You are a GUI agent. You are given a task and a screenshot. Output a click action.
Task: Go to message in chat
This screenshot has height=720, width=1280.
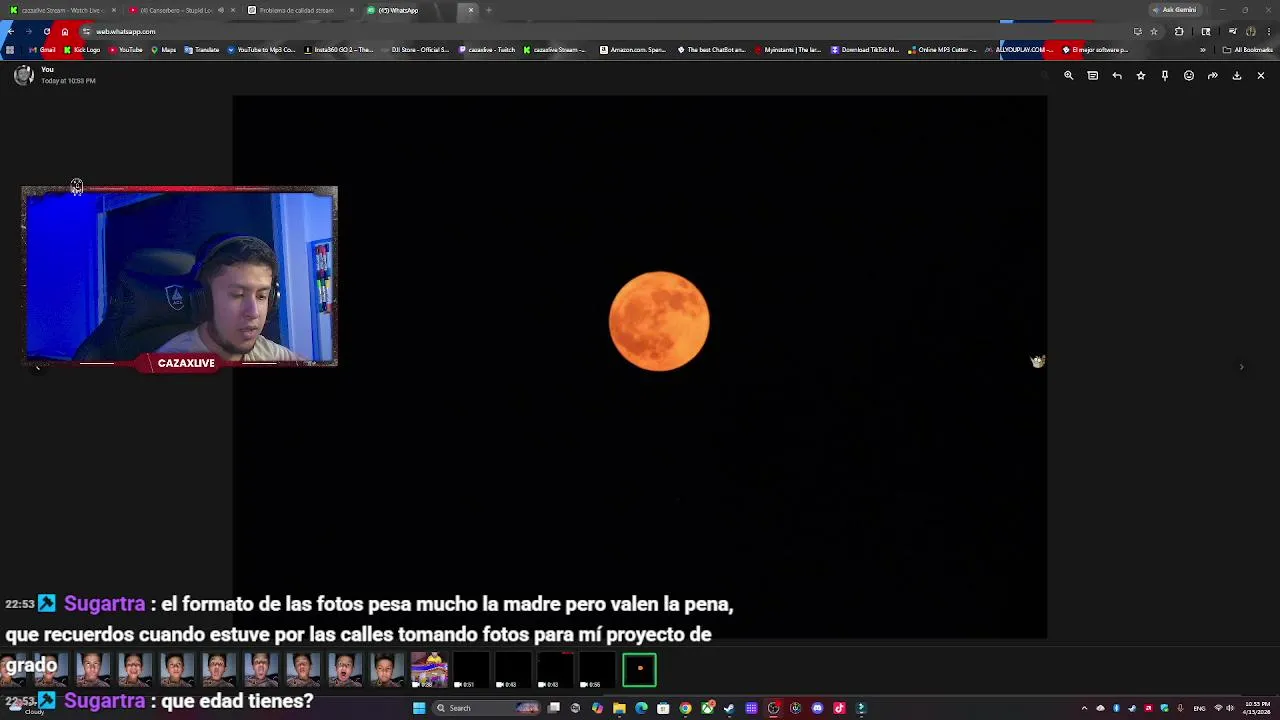[x=1093, y=76]
